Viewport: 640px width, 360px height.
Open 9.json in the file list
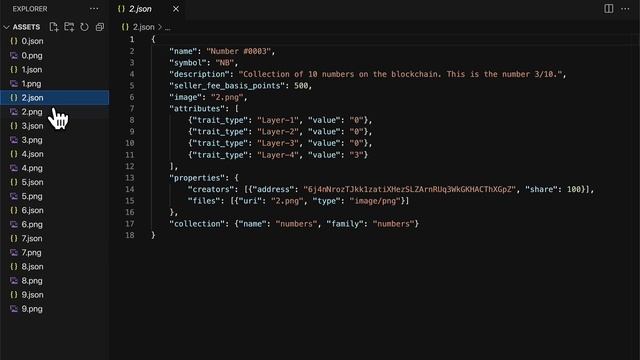(x=55, y=295)
